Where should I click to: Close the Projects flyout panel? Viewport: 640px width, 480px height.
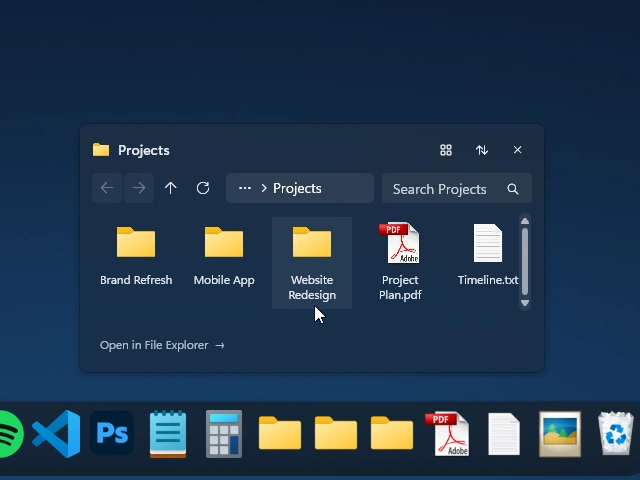[x=518, y=150]
